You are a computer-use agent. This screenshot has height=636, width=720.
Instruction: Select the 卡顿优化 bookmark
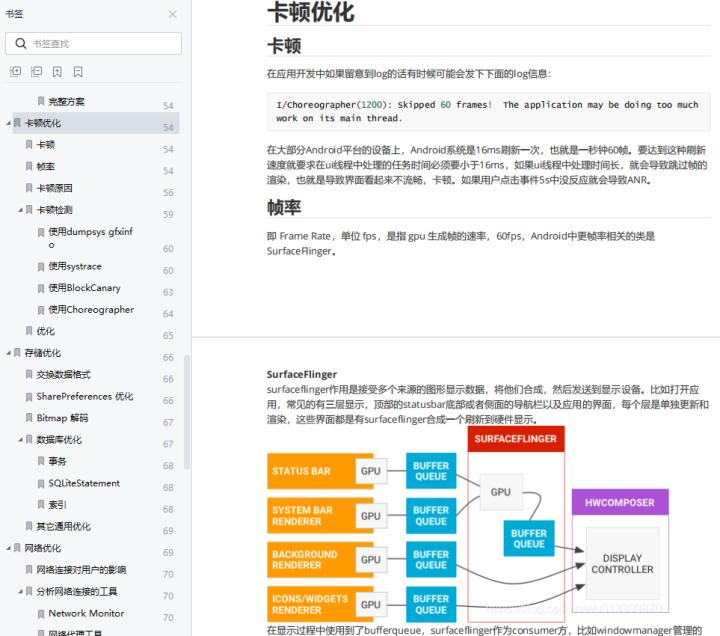pyautogui.click(x=96, y=123)
